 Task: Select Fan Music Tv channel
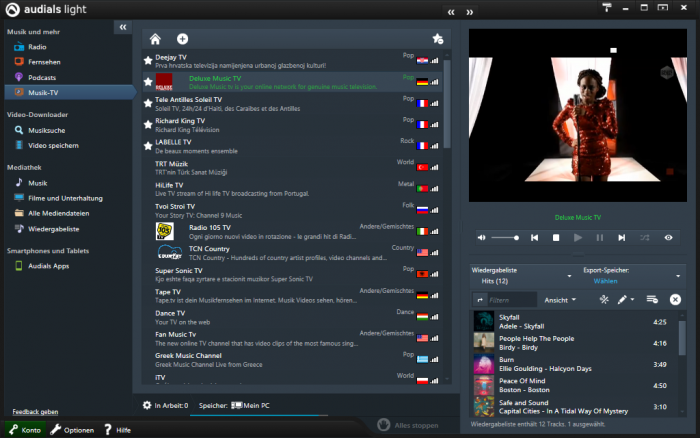tap(292, 338)
